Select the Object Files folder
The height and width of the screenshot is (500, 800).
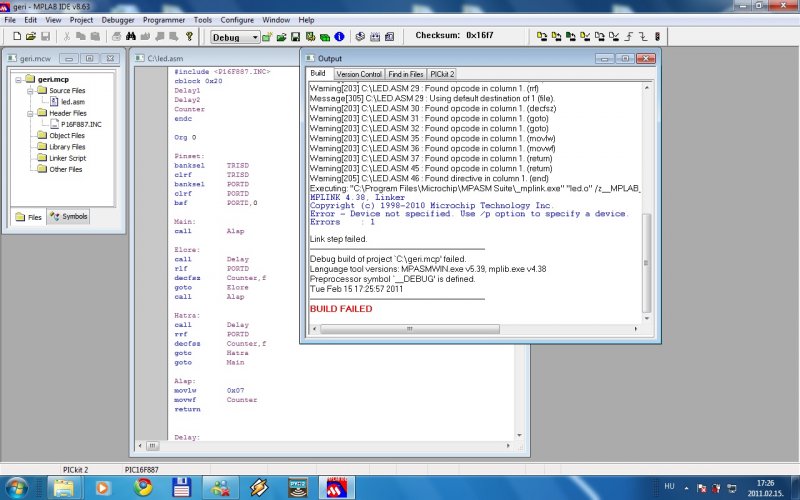click(x=61, y=136)
